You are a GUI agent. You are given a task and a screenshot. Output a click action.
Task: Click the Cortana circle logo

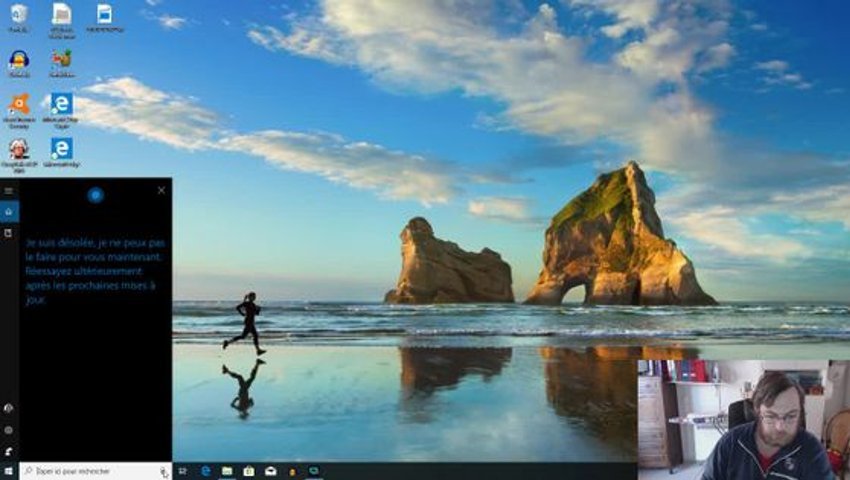click(x=95, y=195)
